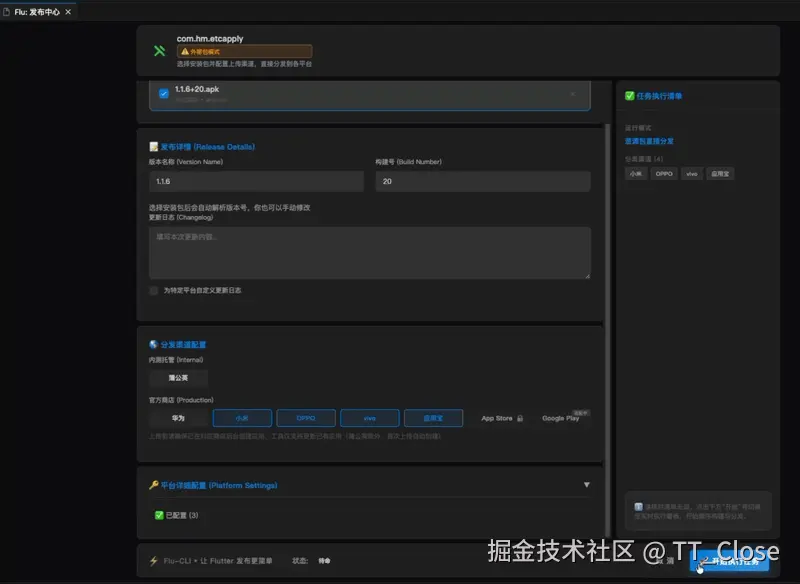This screenshot has width=800, height=584.
Task: Click the App Store channel button
Action: (x=497, y=418)
